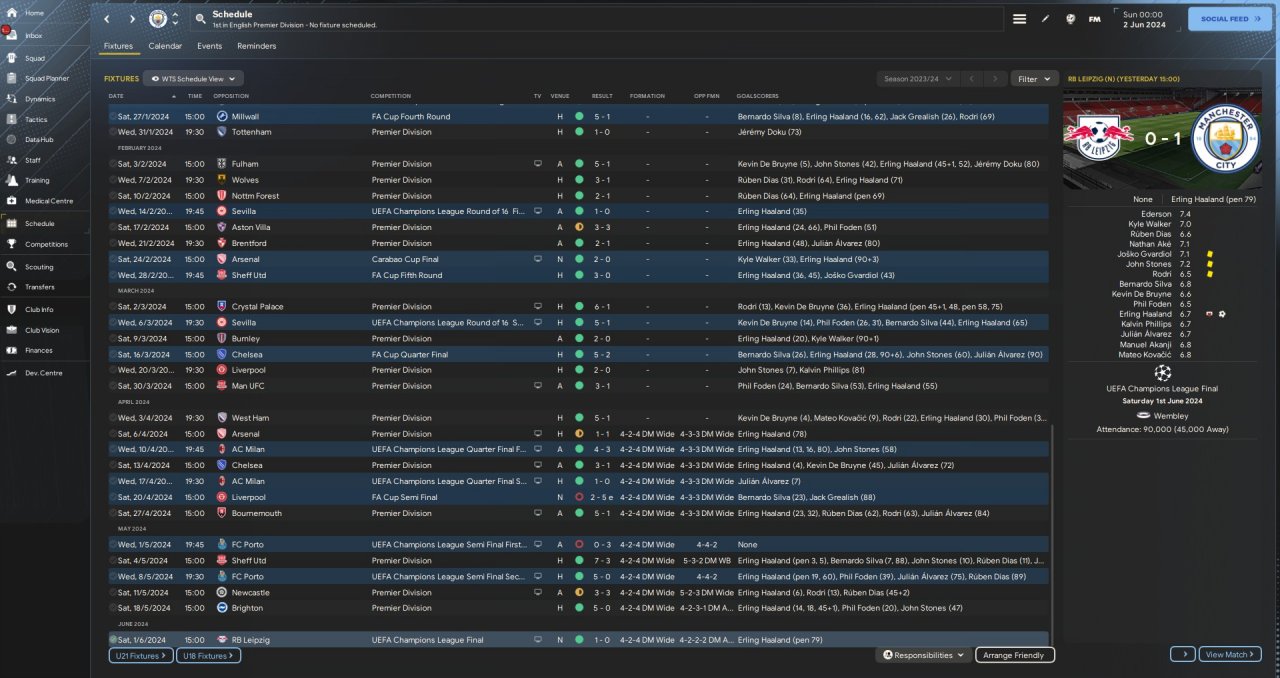Go back with the left arrow
The image size is (1280, 678).
pos(107,19)
